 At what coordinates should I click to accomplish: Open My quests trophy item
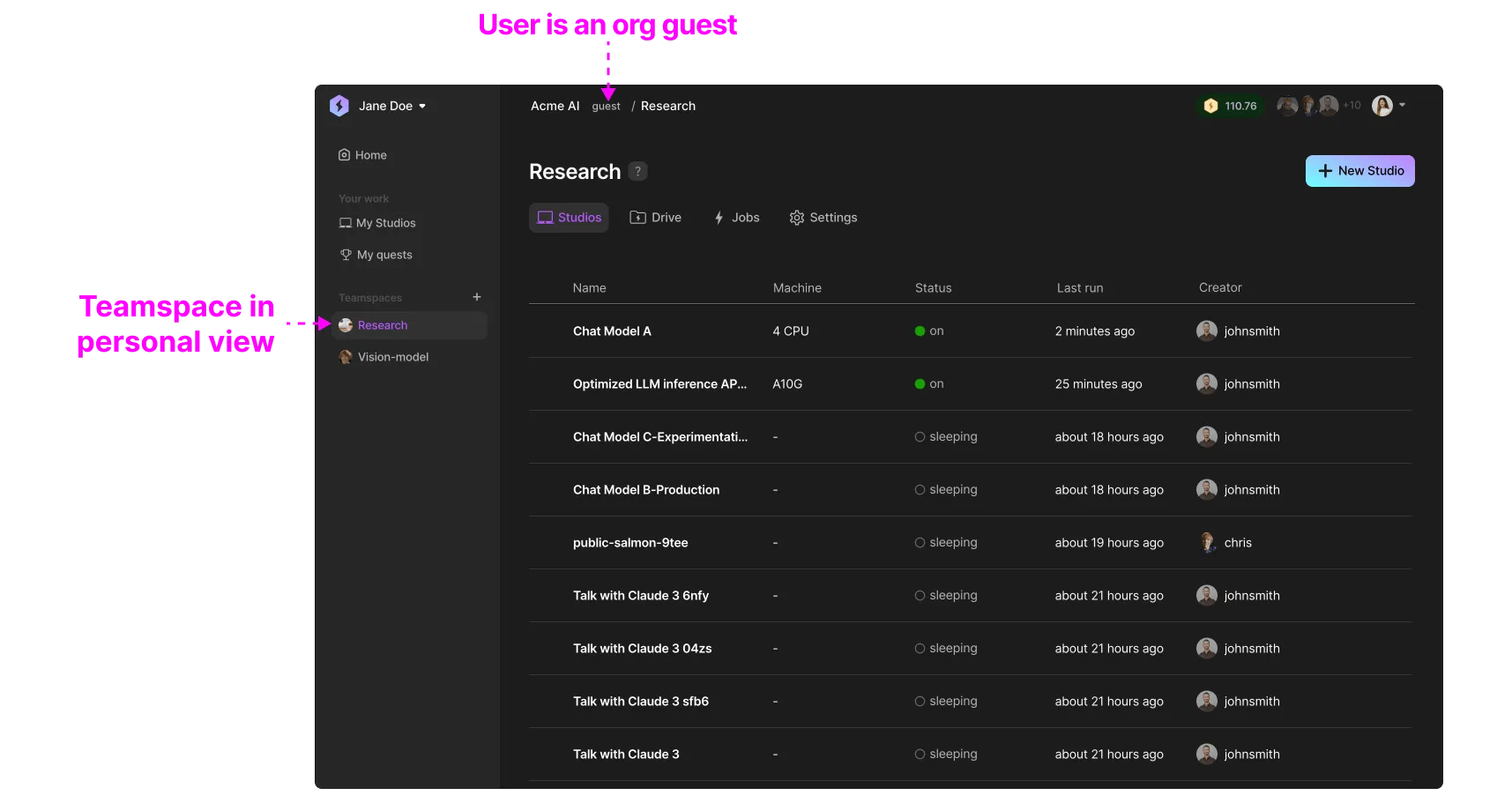point(376,255)
